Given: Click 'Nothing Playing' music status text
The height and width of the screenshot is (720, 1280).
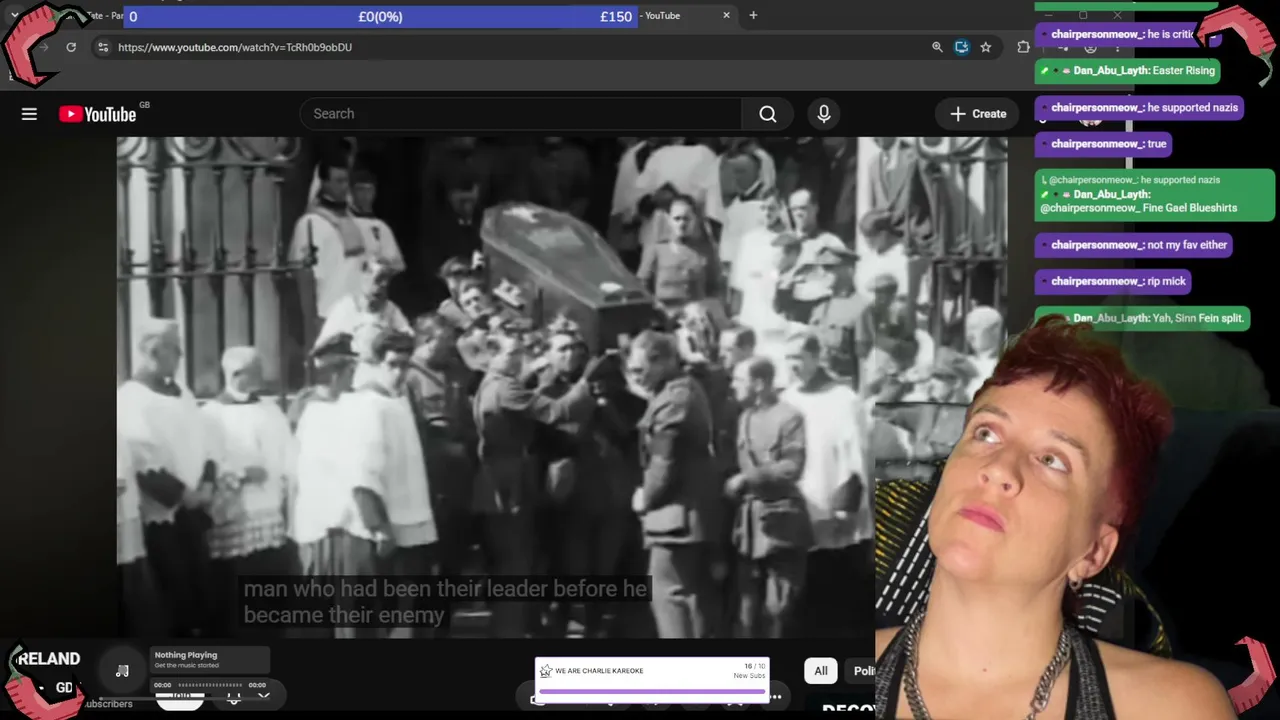Looking at the screenshot, I should [186, 655].
